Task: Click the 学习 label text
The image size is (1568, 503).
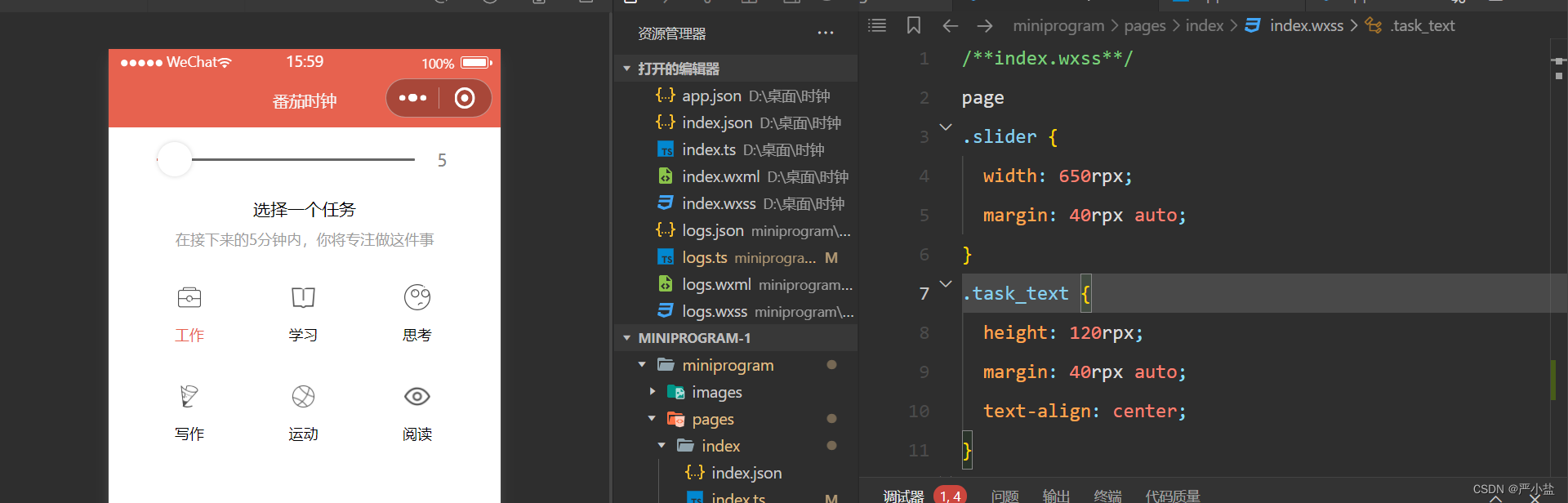Action: coord(303,336)
